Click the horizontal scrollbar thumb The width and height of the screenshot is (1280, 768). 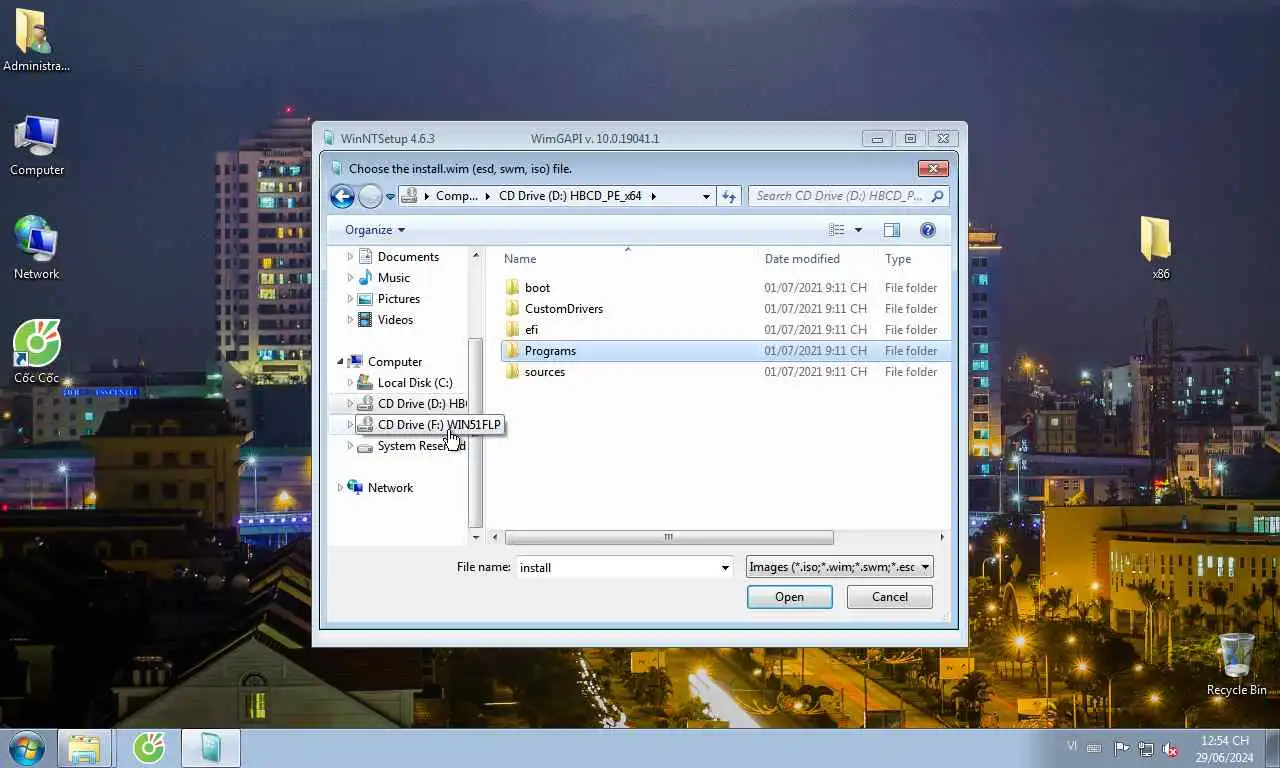[668, 537]
